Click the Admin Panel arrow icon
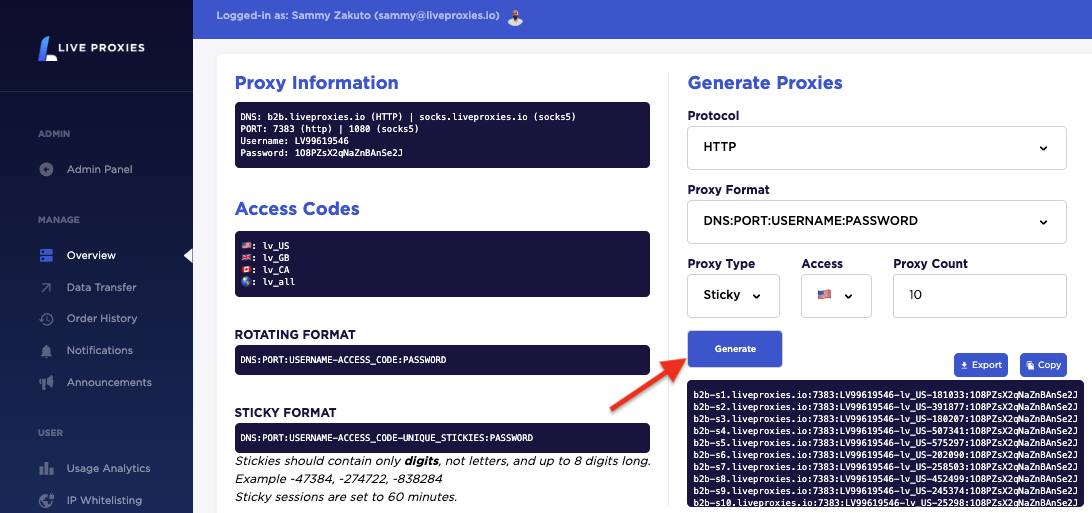 [x=46, y=170]
